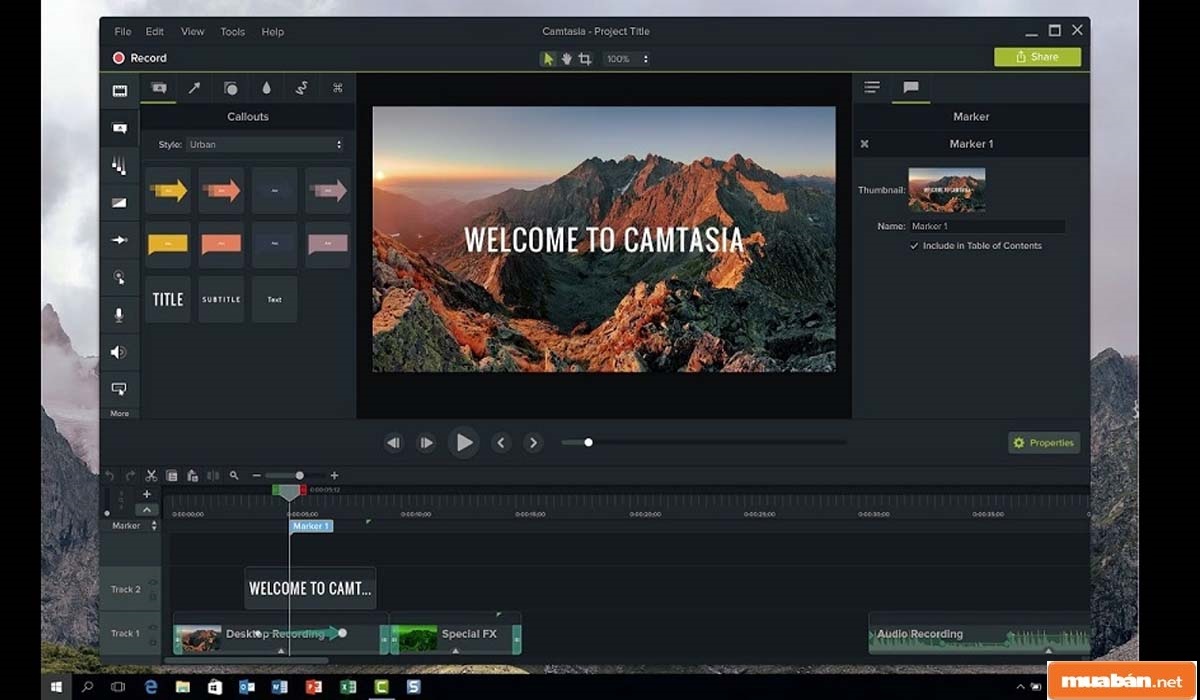
Task: Click the Play button
Action: [463, 442]
